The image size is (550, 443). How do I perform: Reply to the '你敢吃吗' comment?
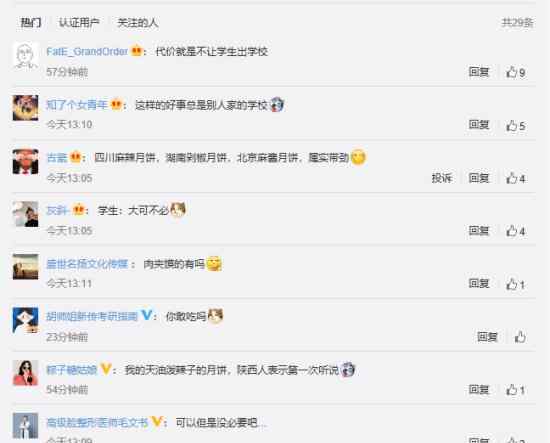(x=487, y=337)
